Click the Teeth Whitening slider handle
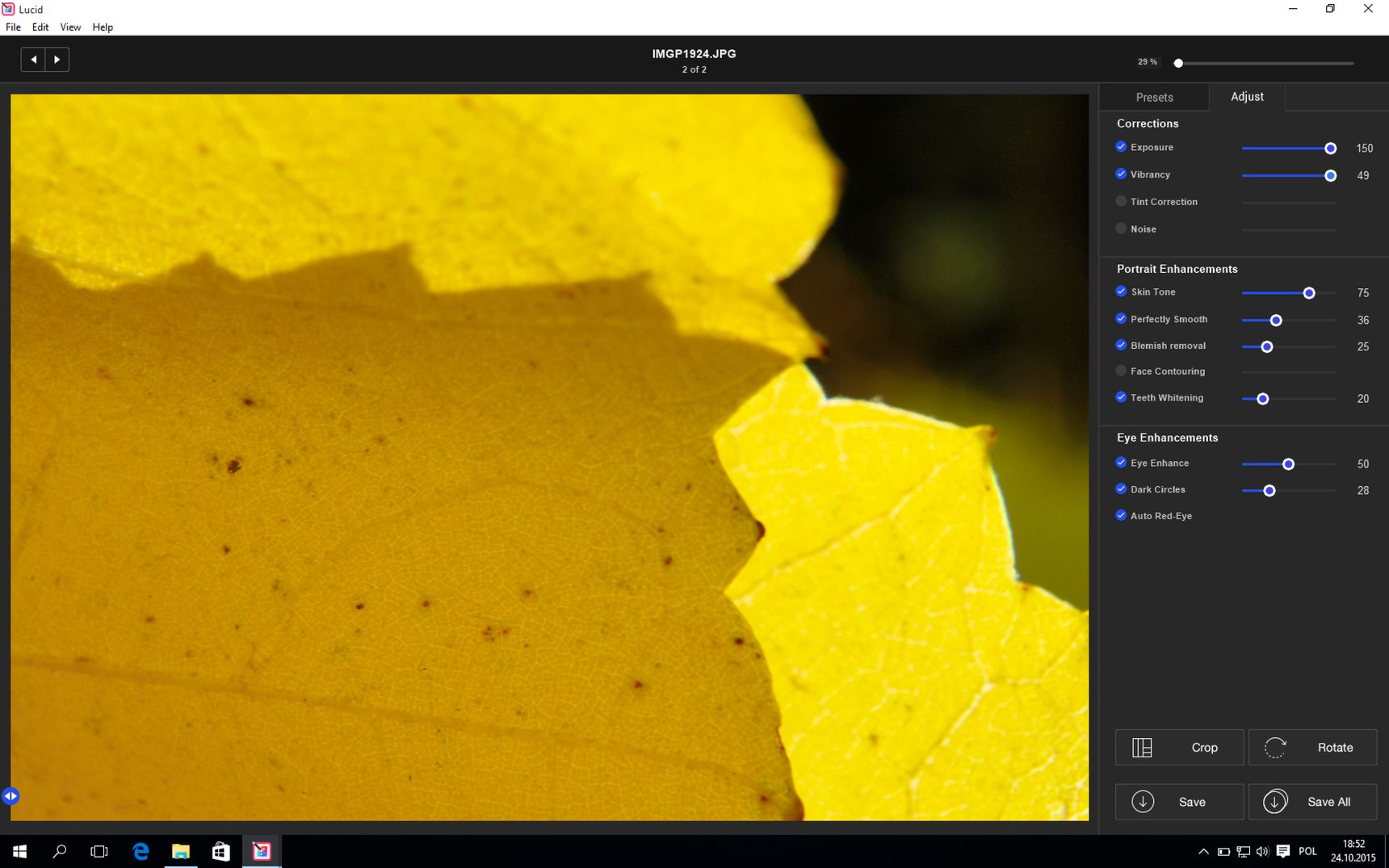 tap(1263, 399)
